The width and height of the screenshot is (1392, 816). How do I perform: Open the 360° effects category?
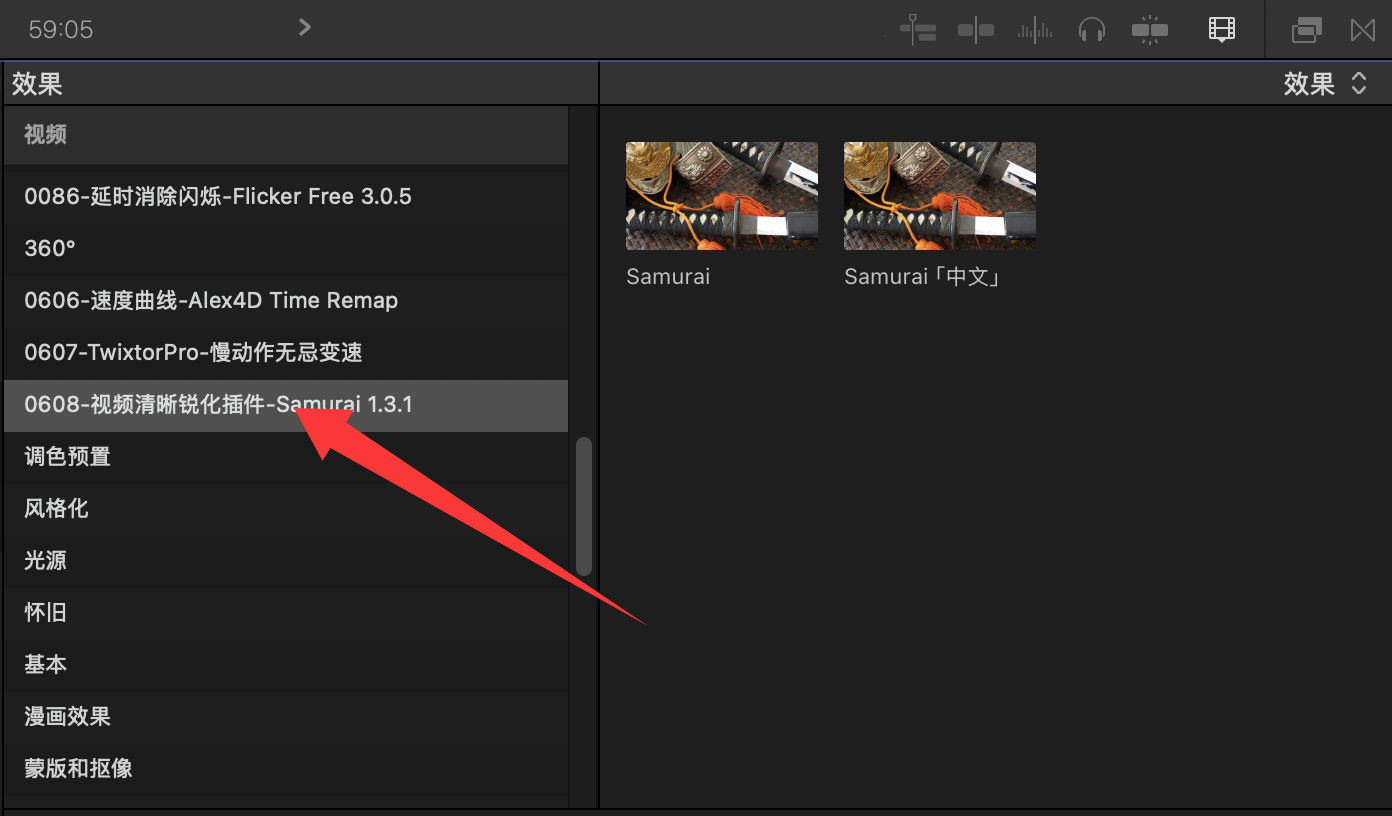(50, 248)
